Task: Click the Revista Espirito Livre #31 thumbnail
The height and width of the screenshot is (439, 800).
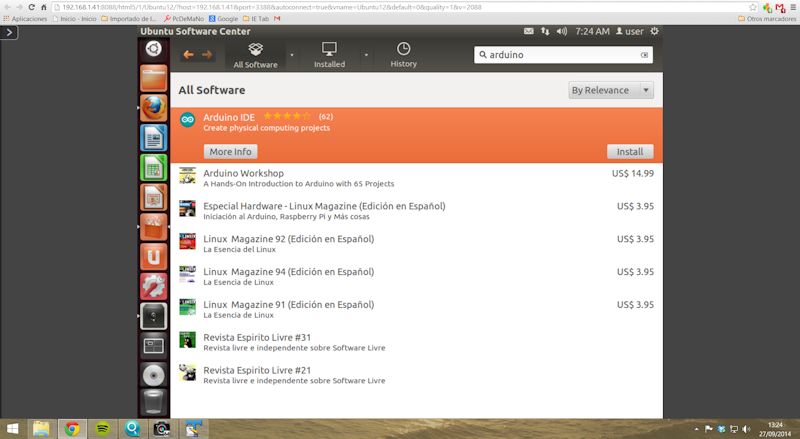Action: tap(187, 340)
